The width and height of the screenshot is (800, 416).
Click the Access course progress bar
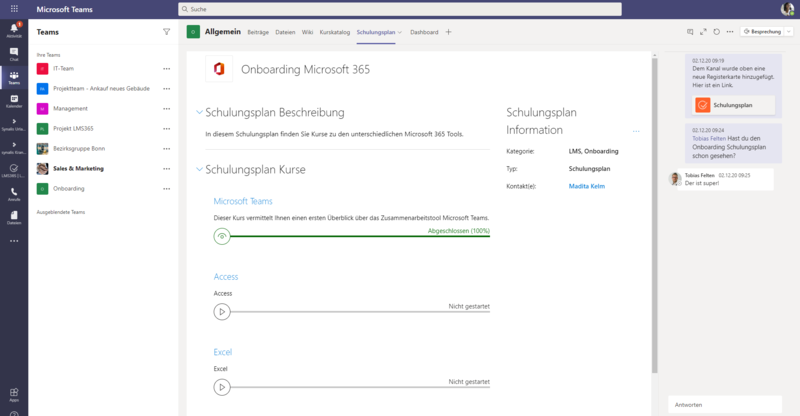point(360,312)
